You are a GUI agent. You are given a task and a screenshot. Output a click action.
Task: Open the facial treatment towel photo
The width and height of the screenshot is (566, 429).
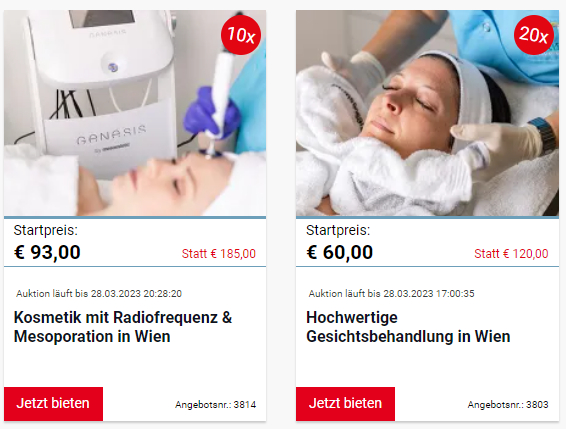click(x=427, y=113)
